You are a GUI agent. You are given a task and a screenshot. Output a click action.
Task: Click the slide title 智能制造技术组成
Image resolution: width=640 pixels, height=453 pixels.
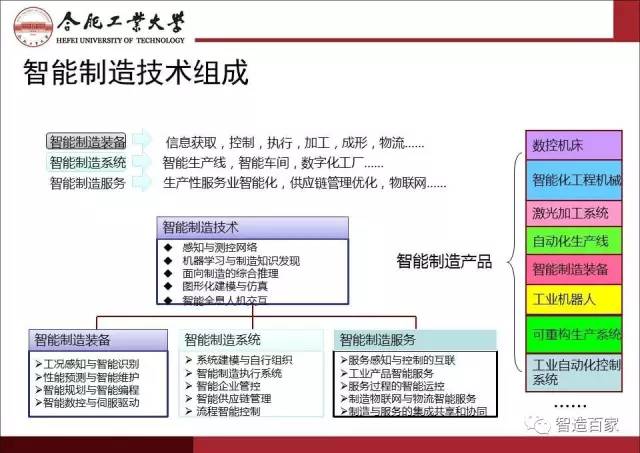[x=135, y=75]
